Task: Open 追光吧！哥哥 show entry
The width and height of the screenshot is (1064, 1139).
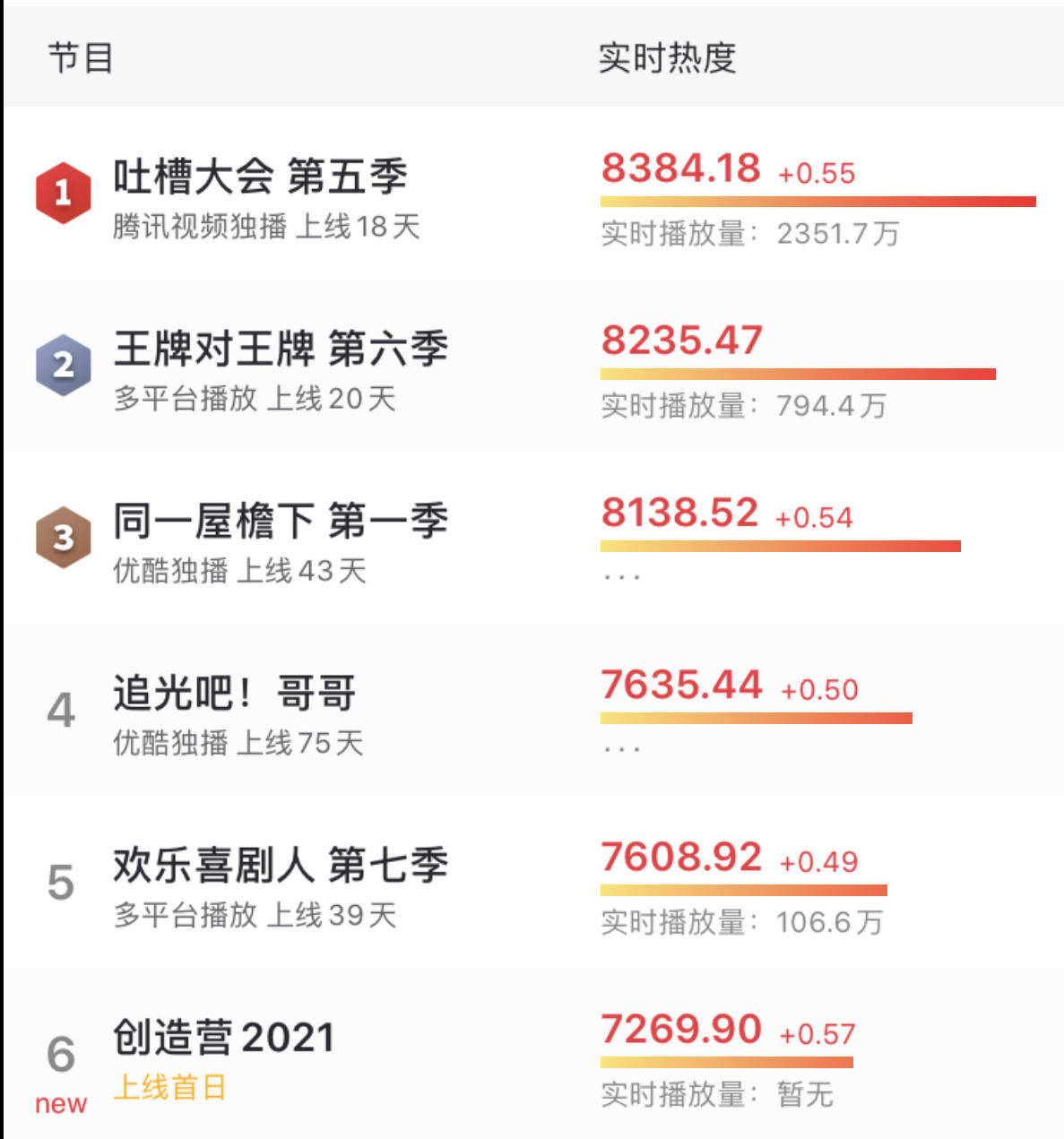Action: (235, 693)
